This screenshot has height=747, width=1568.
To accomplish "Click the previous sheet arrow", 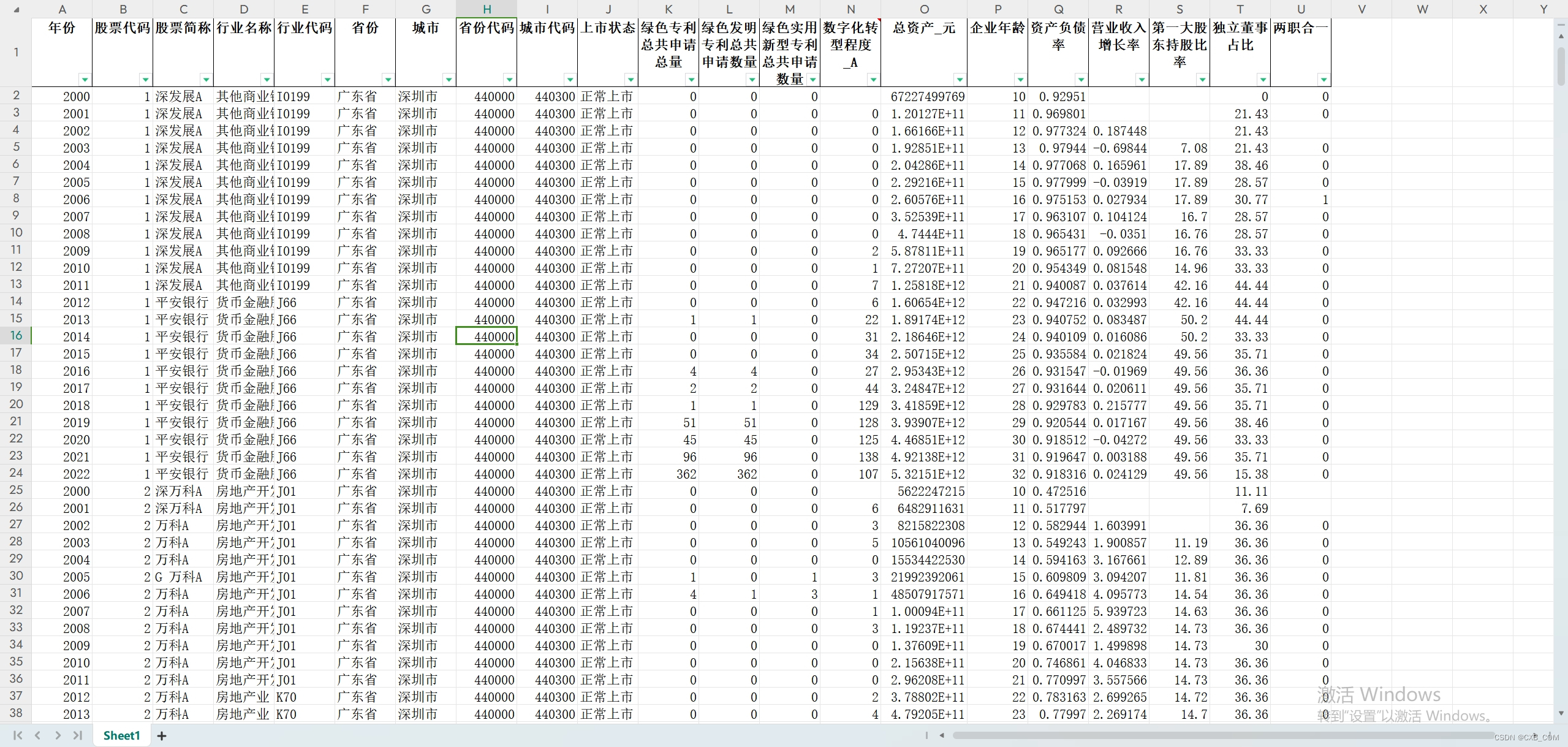I will pos(37,735).
